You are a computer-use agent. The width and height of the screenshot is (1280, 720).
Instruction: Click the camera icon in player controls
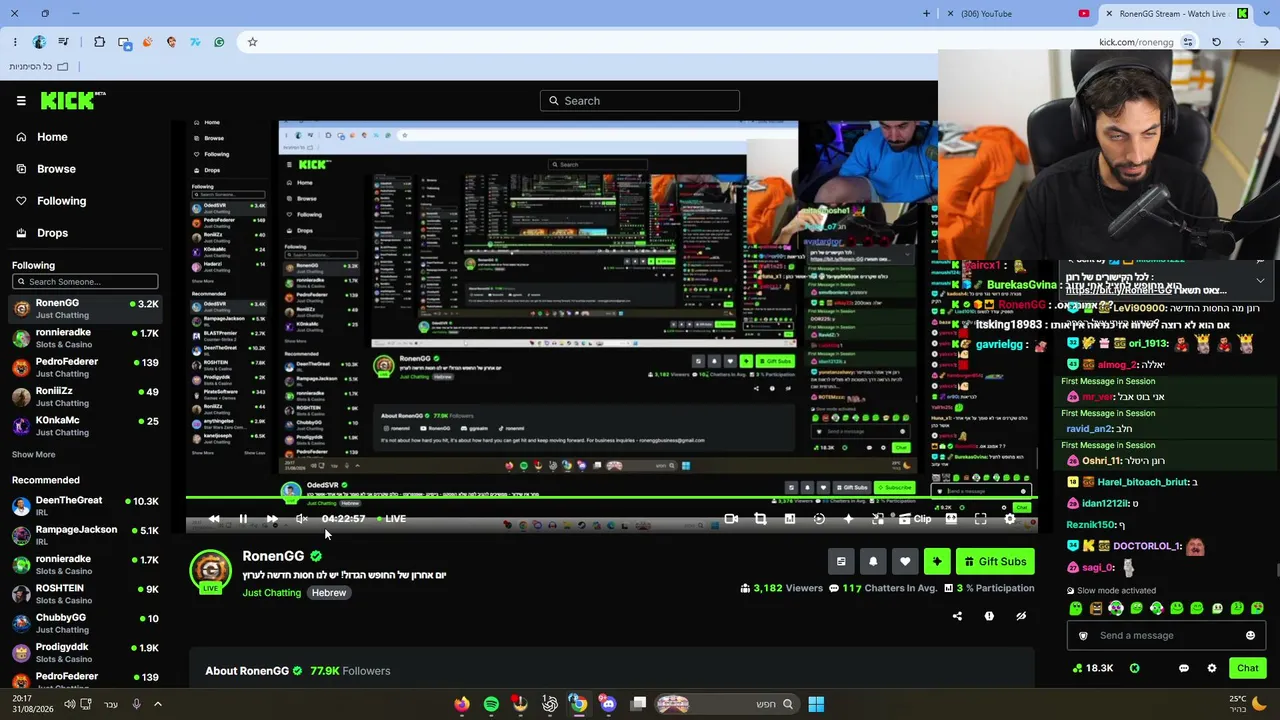tap(731, 519)
